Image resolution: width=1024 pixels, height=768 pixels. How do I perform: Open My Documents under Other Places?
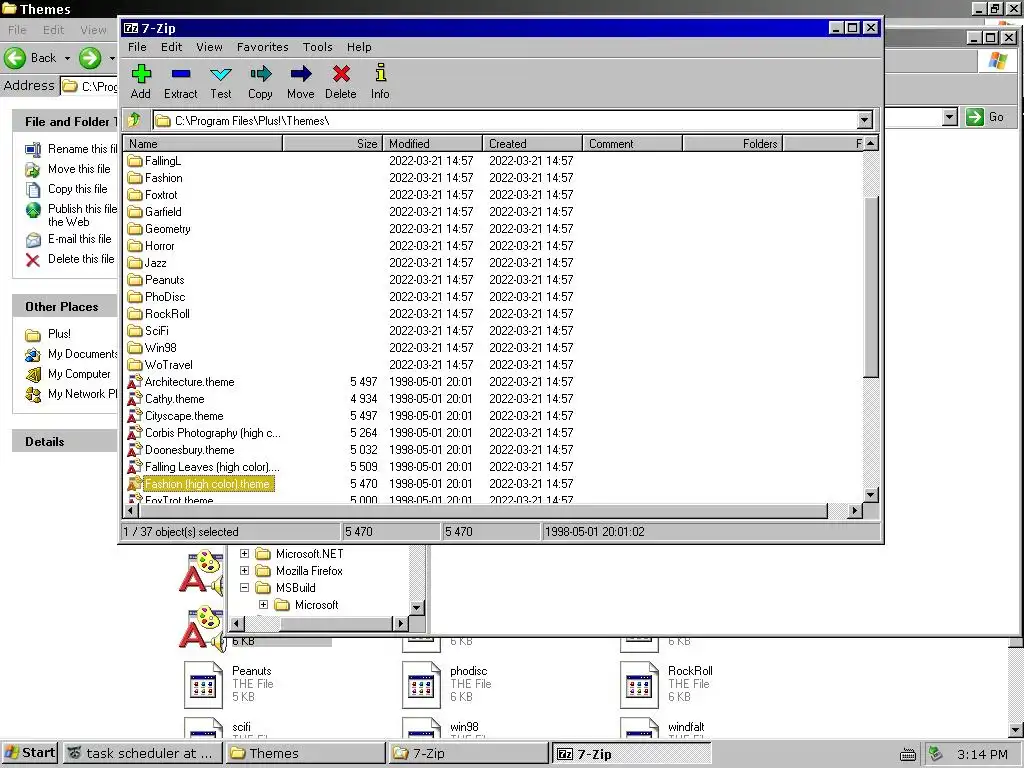coord(71,354)
